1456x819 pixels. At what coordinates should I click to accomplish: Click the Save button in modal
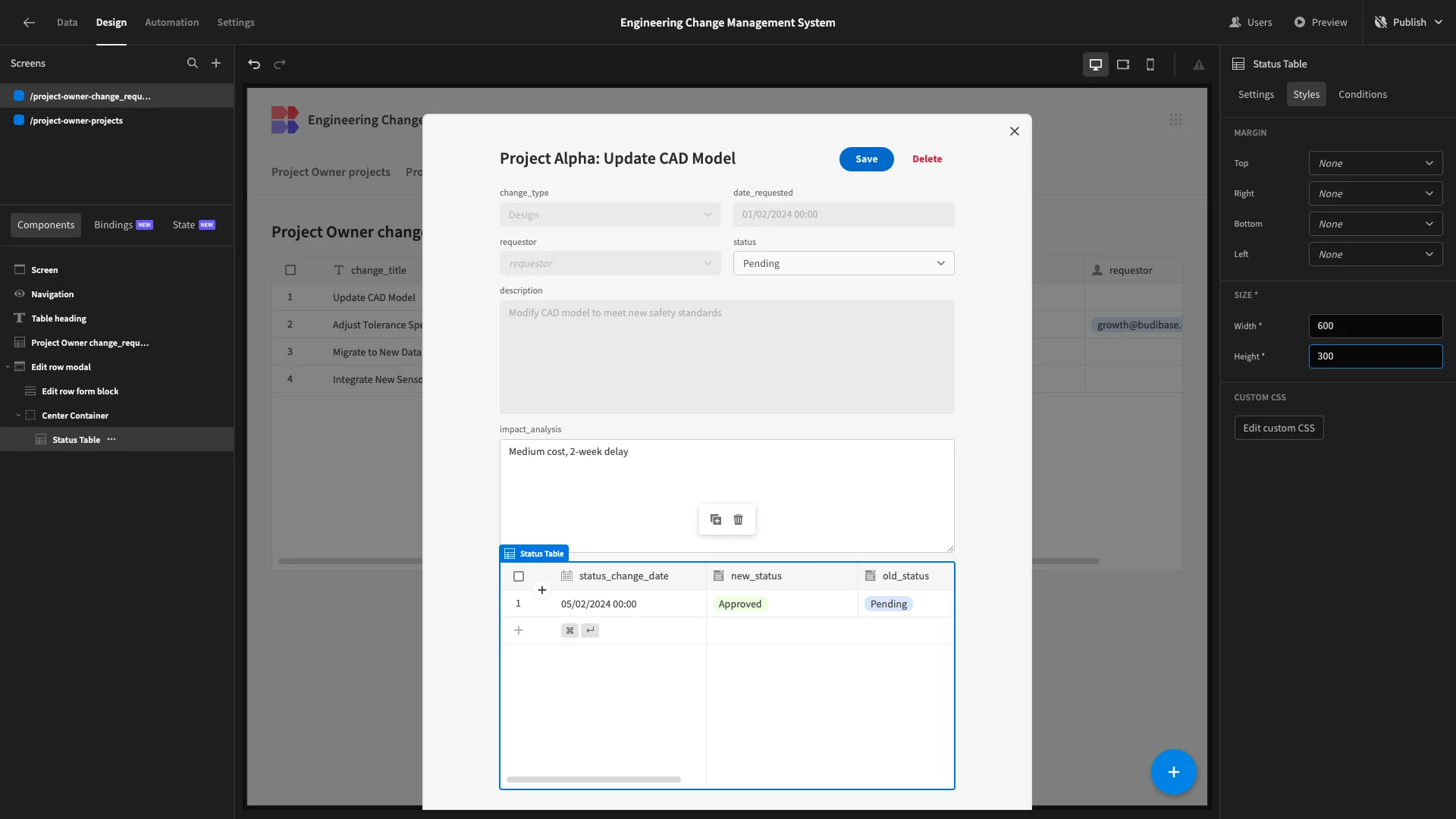click(x=866, y=159)
